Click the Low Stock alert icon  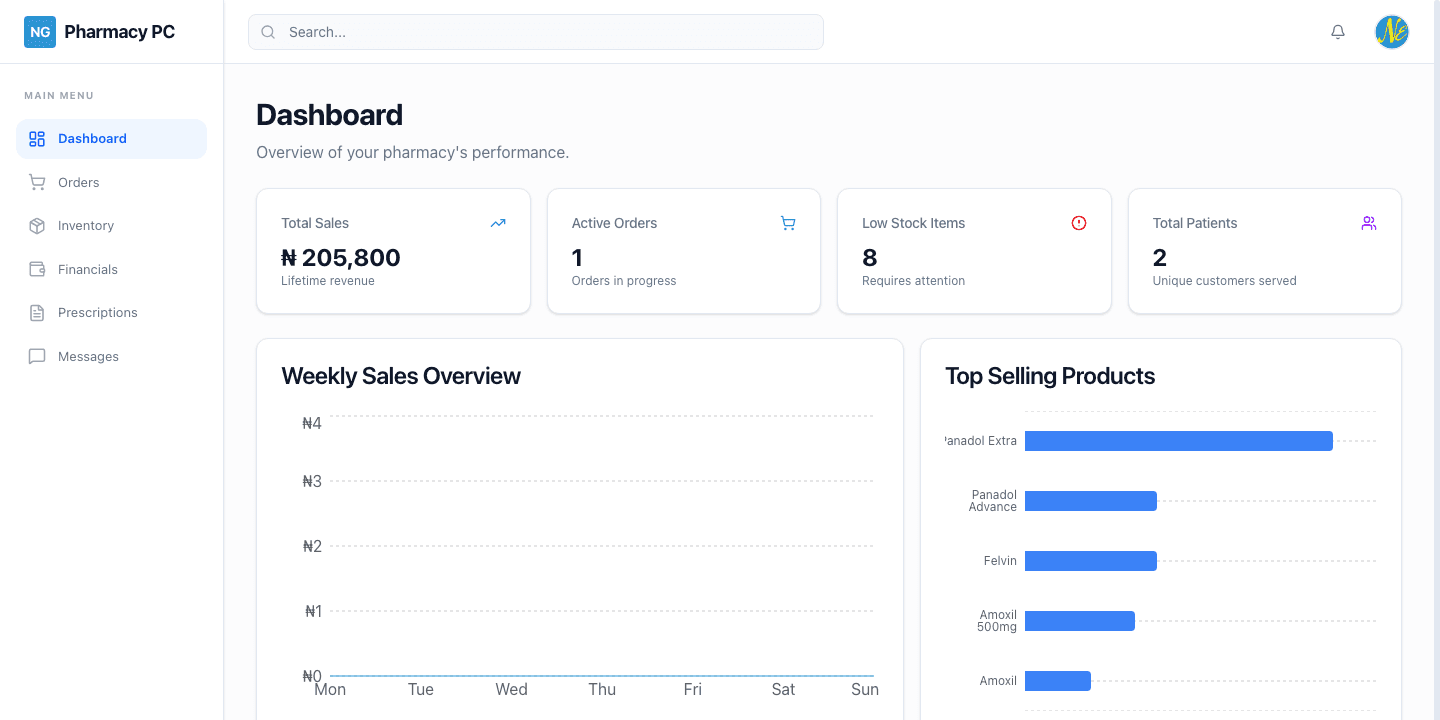(x=1079, y=223)
